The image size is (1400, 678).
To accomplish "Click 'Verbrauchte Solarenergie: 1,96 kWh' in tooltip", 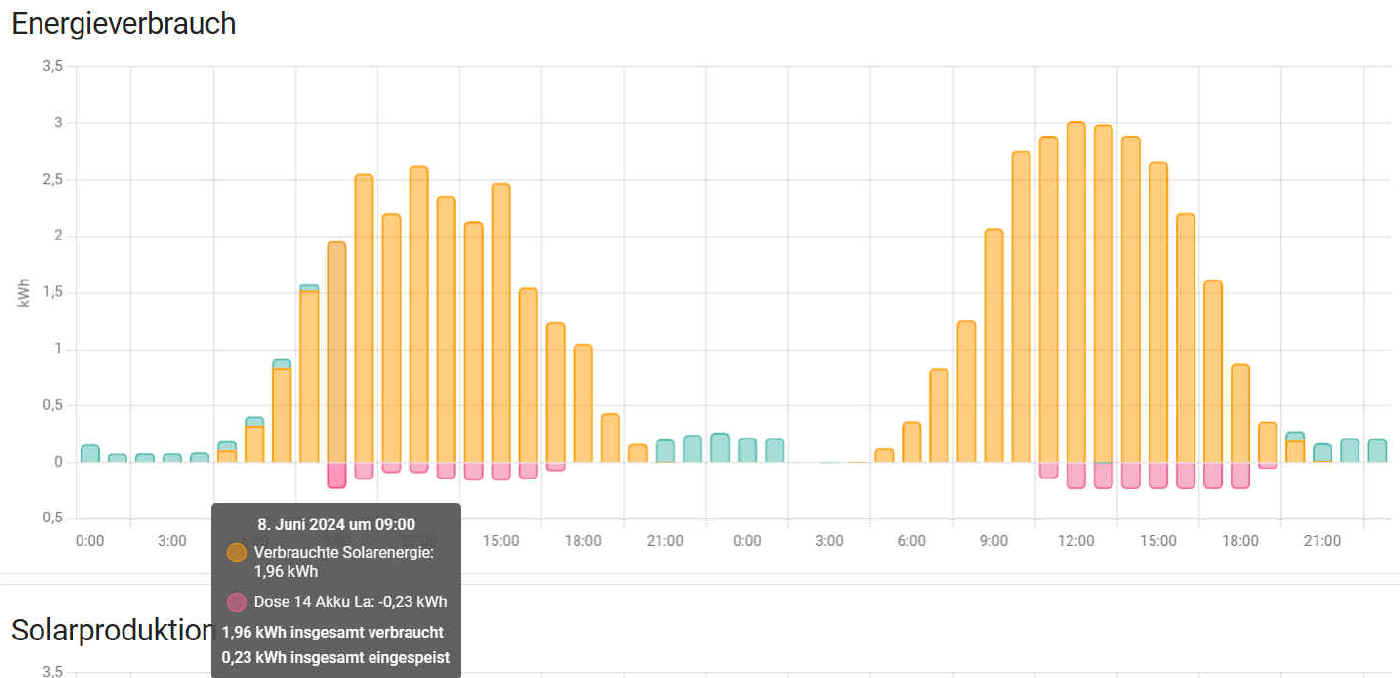I will [344, 562].
